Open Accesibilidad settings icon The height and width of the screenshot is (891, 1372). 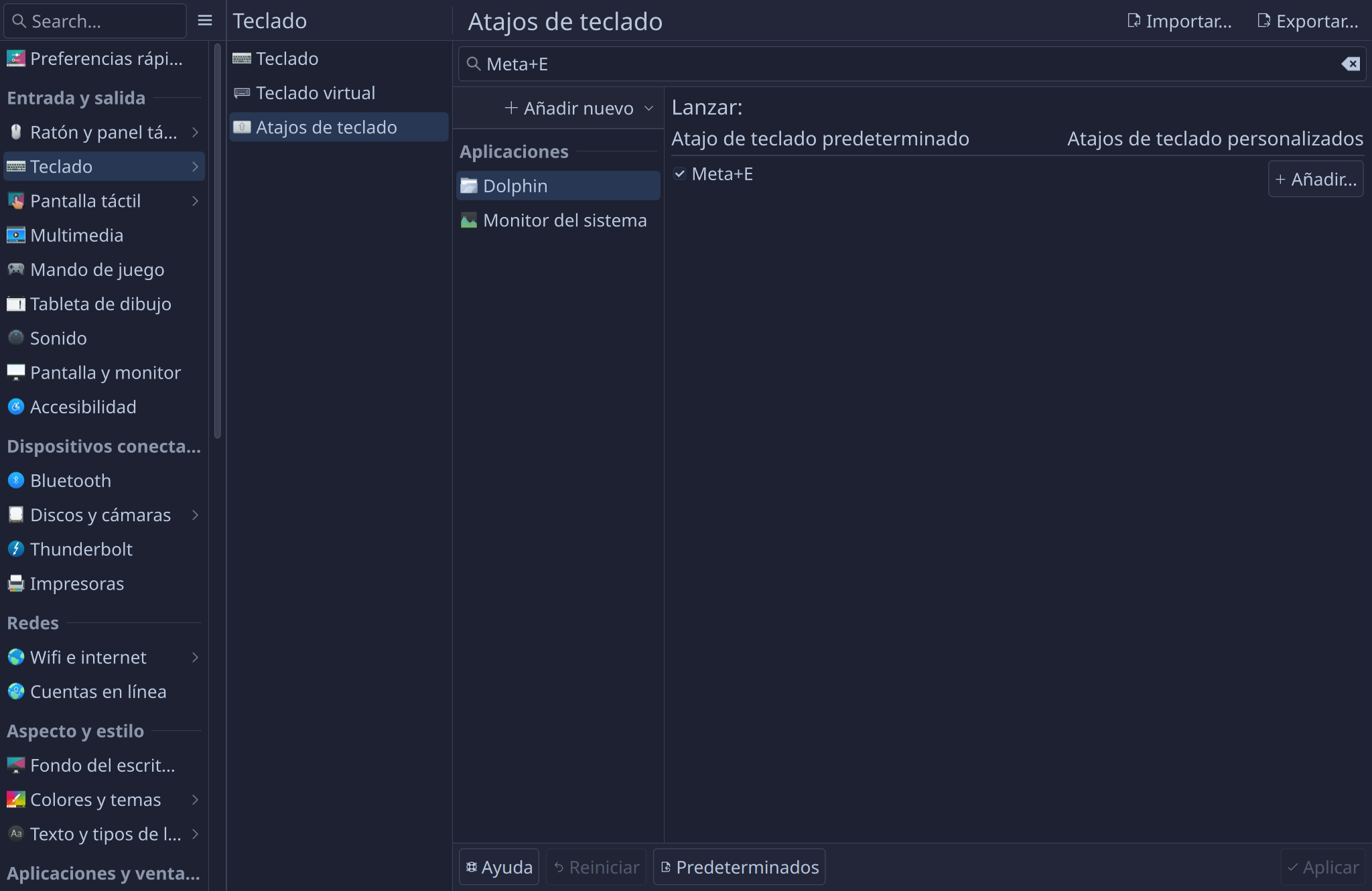(16, 407)
